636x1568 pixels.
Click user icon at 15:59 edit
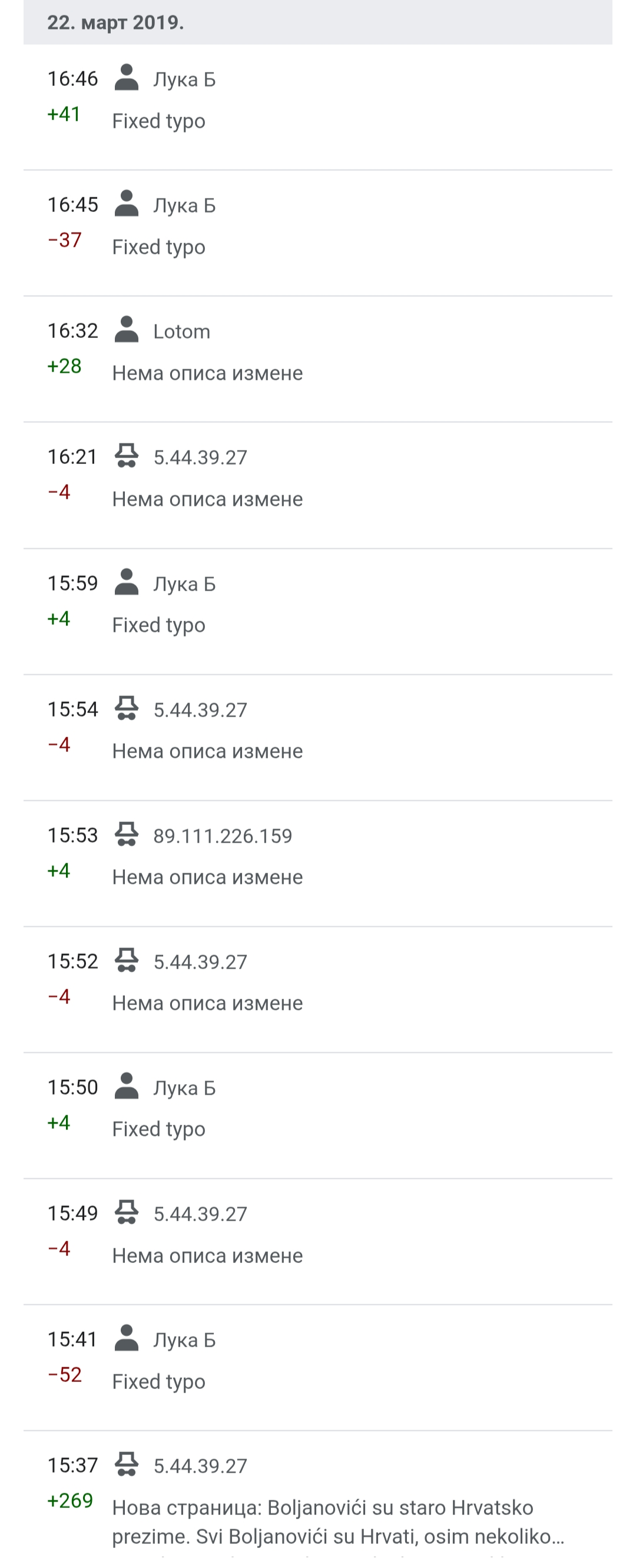pos(127,582)
